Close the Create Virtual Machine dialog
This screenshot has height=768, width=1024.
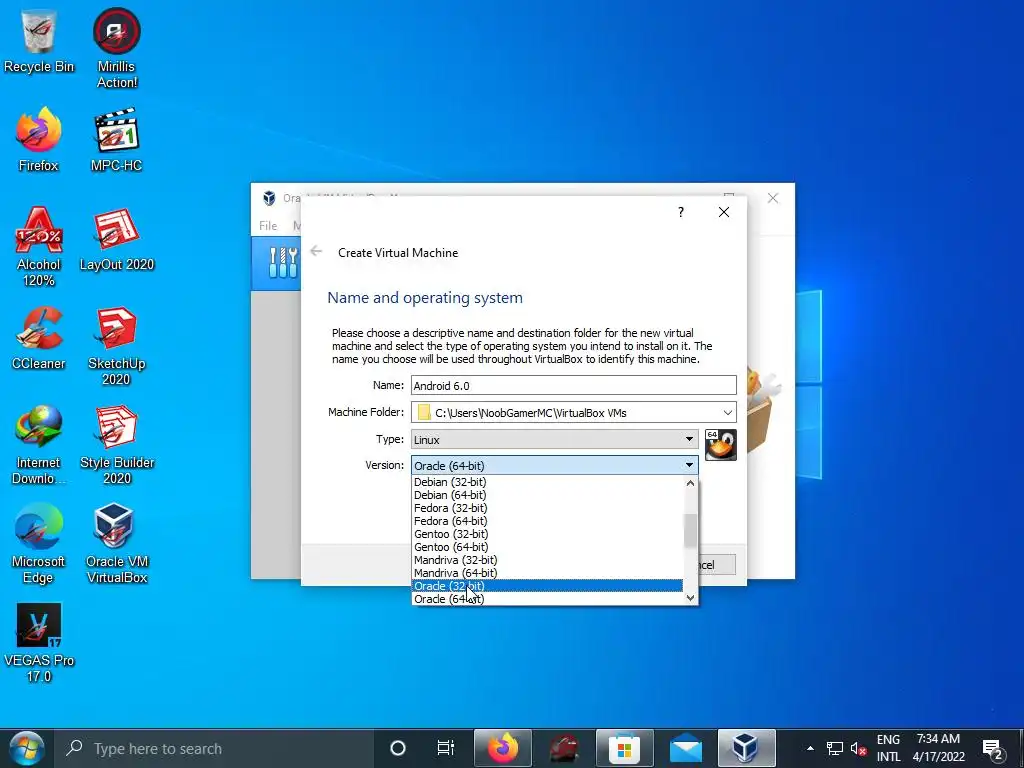pyautogui.click(x=724, y=212)
